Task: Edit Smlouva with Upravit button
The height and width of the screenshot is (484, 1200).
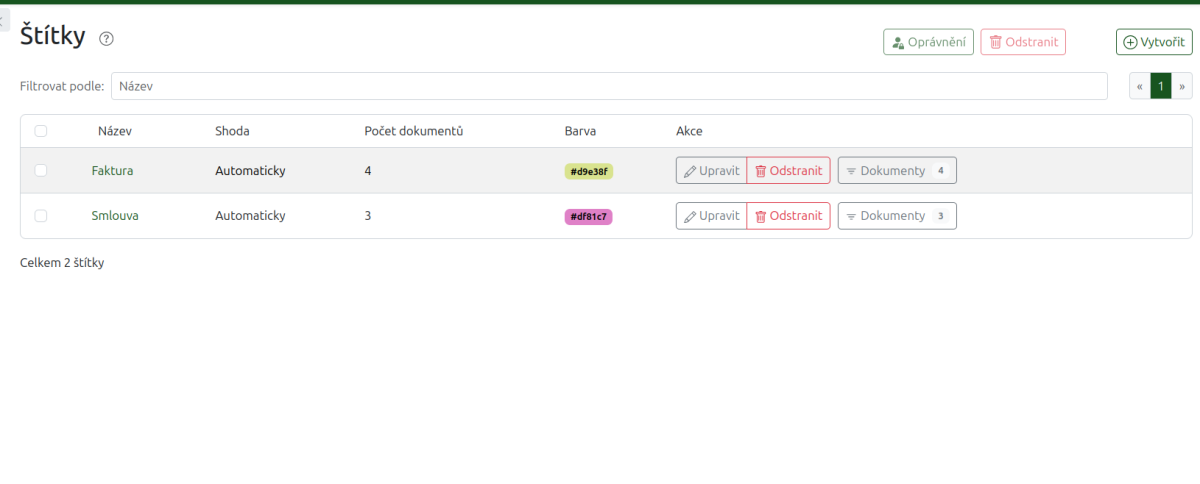Action: tap(711, 216)
